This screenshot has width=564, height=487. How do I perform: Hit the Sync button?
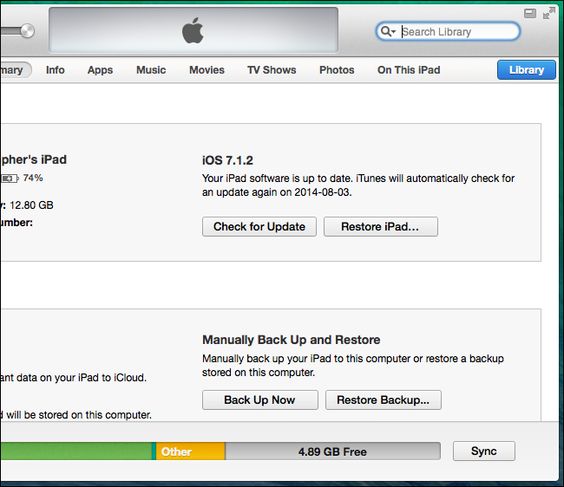pos(484,451)
